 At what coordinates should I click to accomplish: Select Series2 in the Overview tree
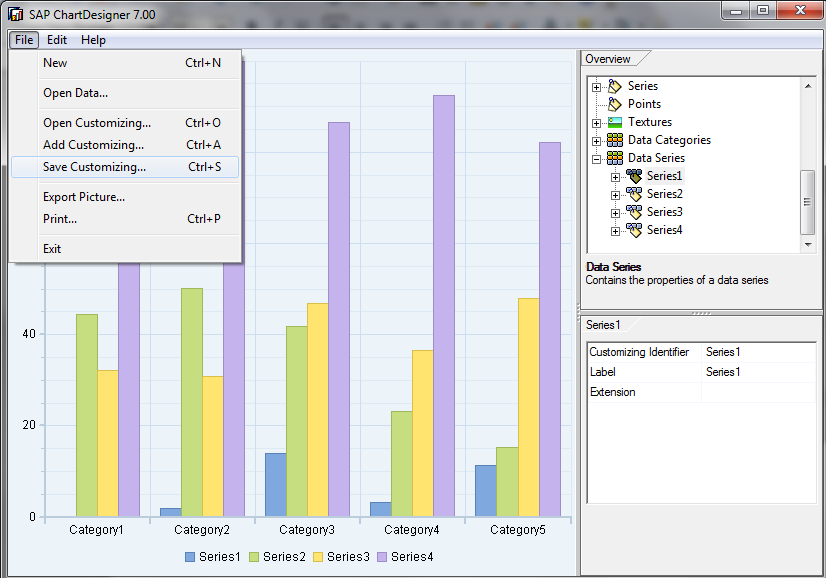click(665, 194)
